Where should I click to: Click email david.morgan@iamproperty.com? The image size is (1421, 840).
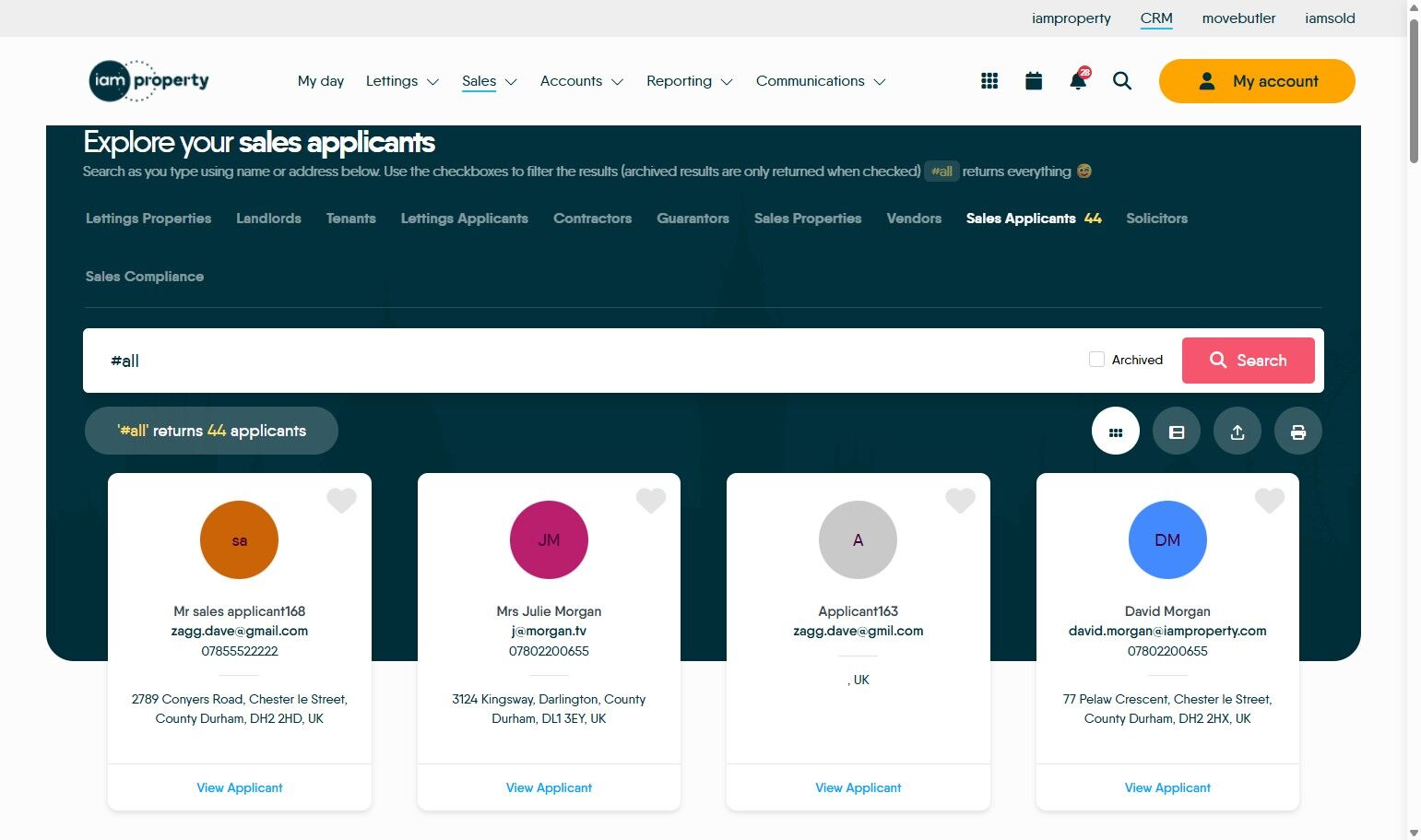point(1167,632)
